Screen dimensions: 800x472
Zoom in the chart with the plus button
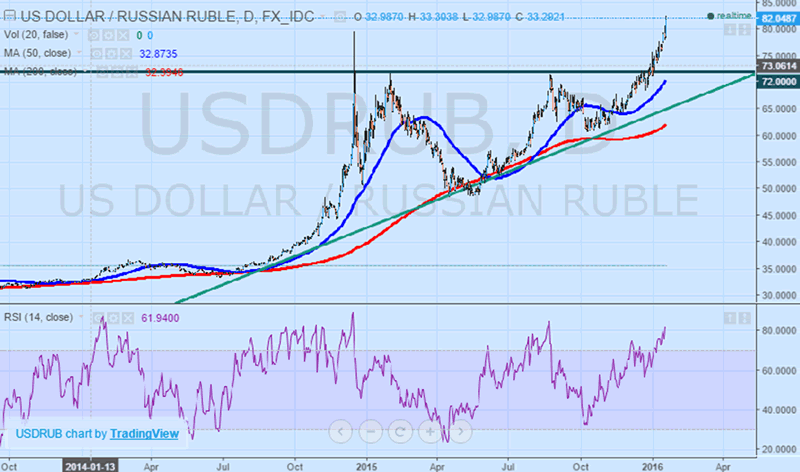[430, 432]
